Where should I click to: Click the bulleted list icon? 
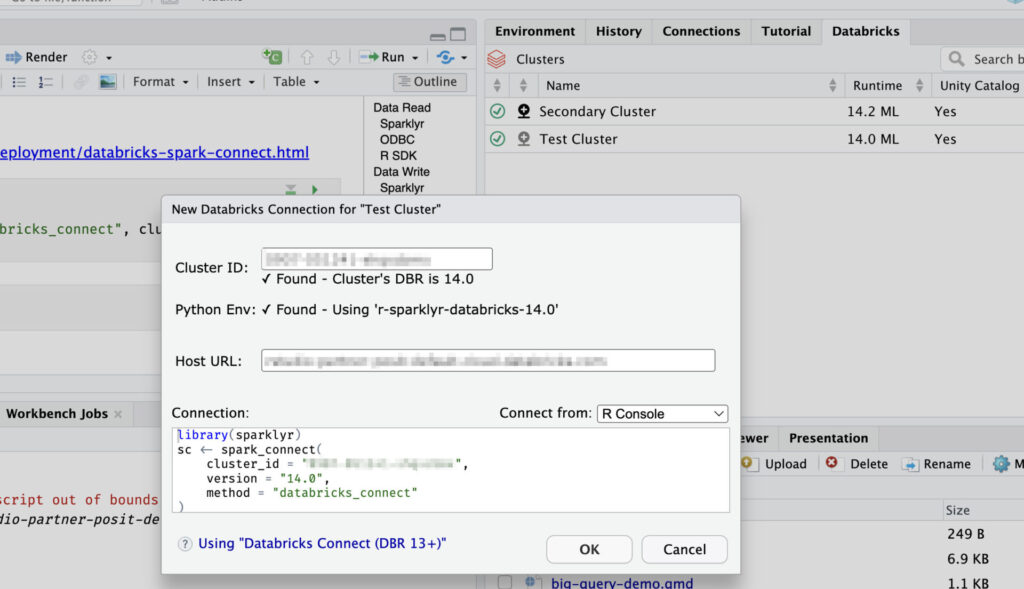19,82
